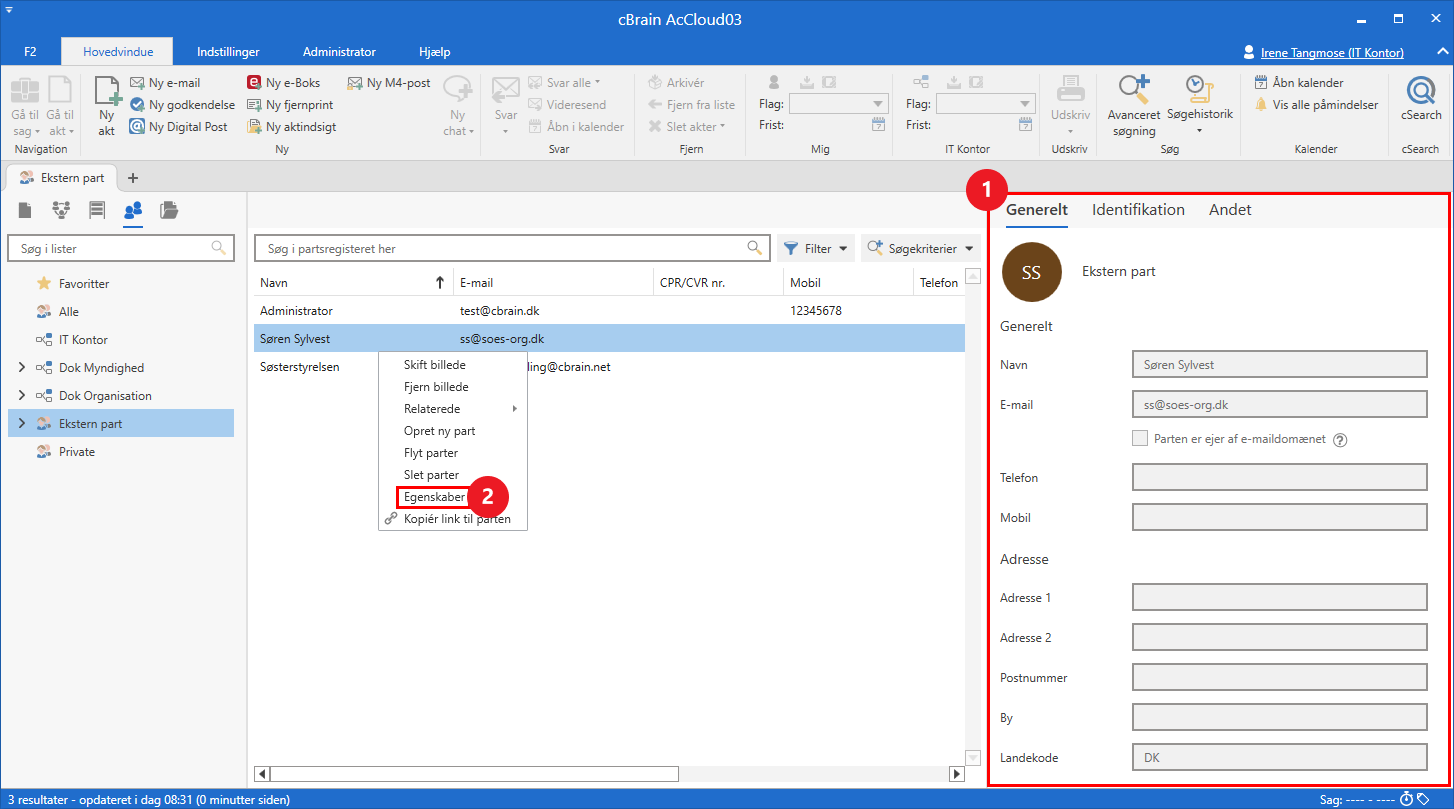This screenshot has height=809, width=1454.
Task: Open the F2 menu tab
Action: click(30, 52)
